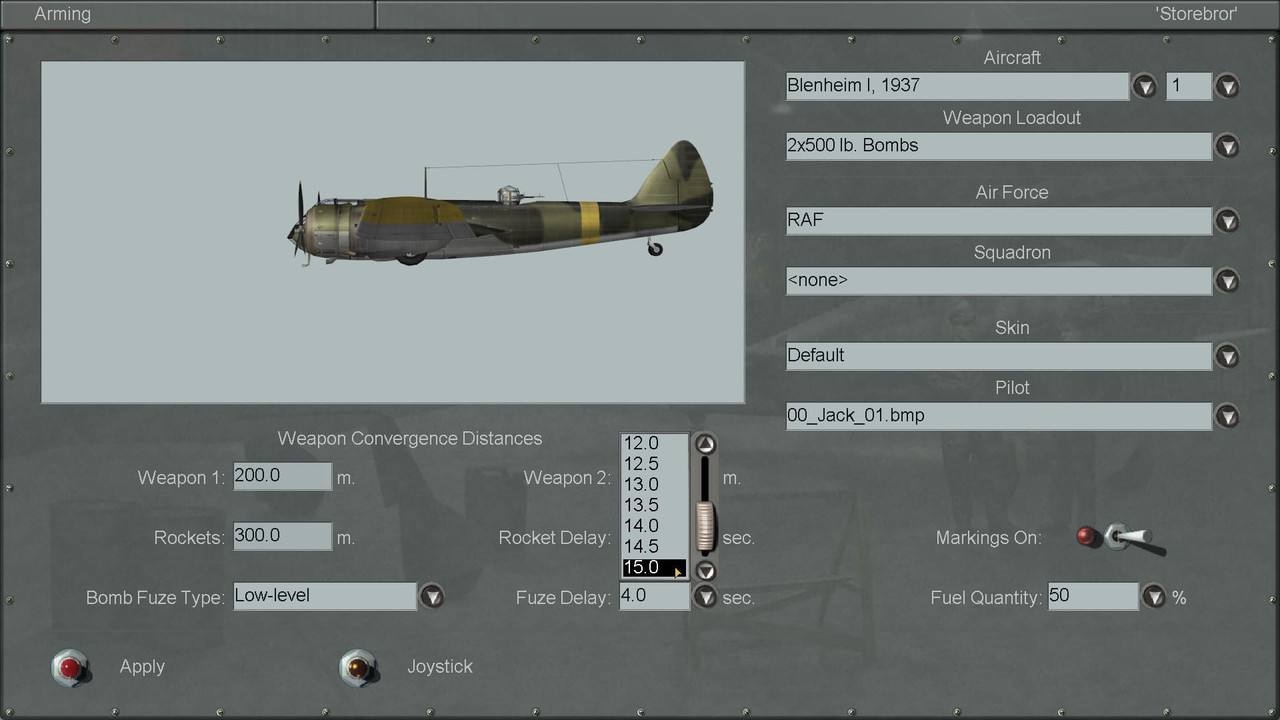This screenshot has height=720, width=1280.
Task: Click the Pilot 00_Jack_01.bmp field
Action: [x=999, y=416]
